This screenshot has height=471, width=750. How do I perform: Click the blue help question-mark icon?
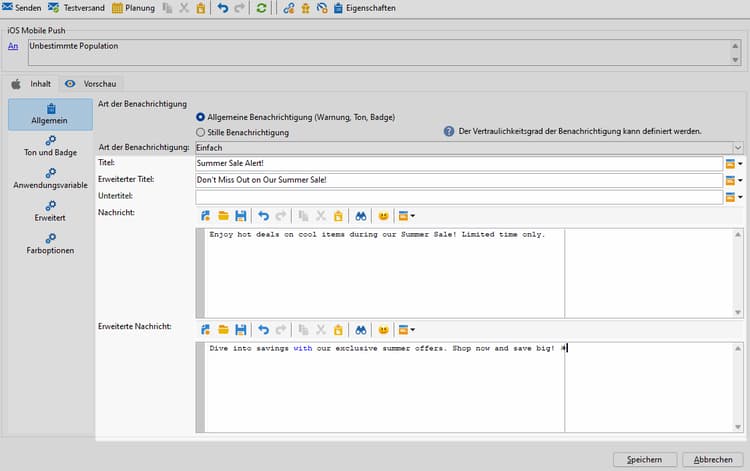(x=449, y=131)
